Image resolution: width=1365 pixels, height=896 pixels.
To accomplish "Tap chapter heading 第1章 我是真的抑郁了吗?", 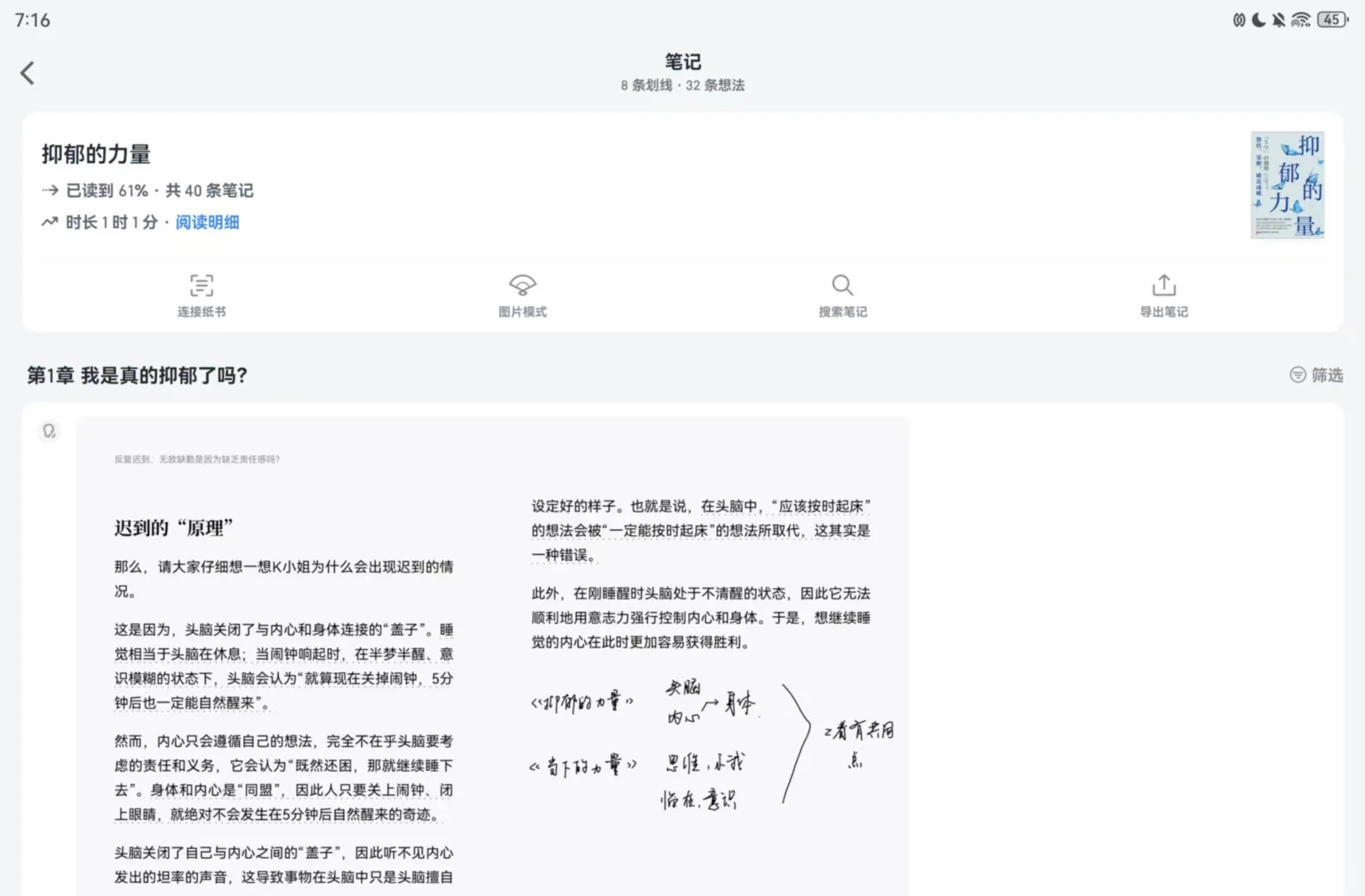I will [x=137, y=375].
